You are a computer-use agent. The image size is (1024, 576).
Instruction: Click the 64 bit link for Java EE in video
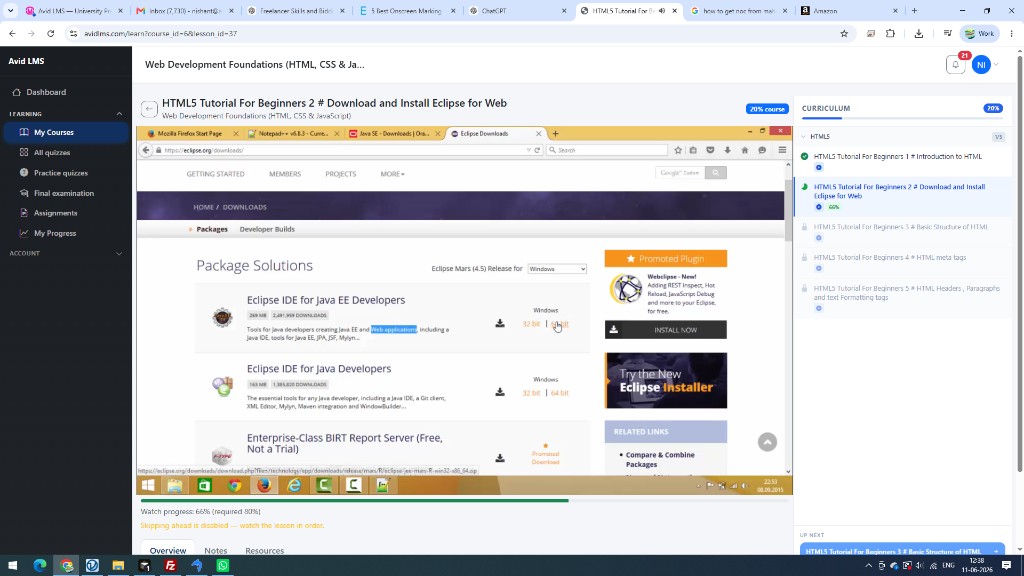pos(560,324)
